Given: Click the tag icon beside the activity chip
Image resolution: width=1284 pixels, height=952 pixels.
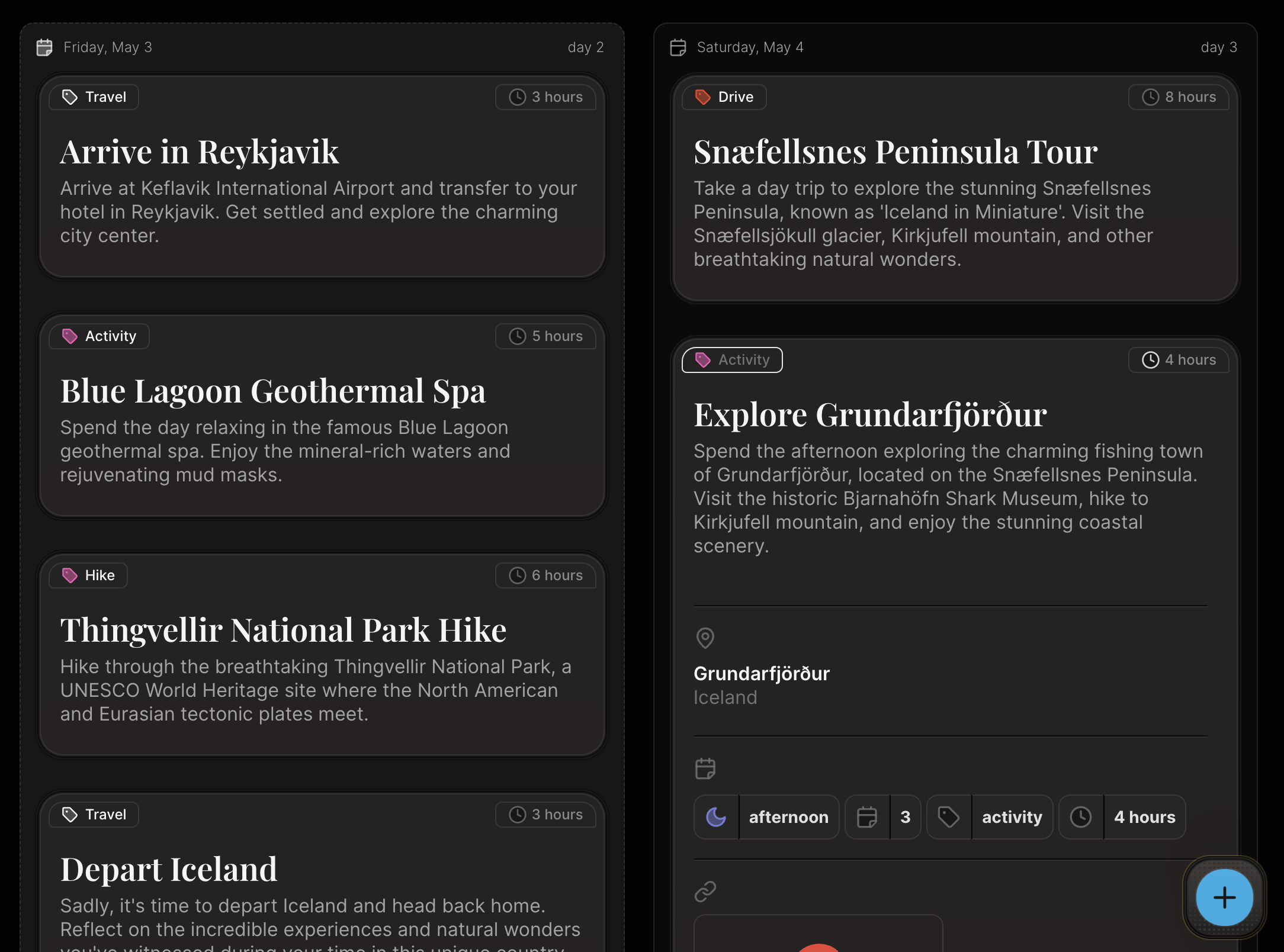Looking at the screenshot, I should click(949, 817).
